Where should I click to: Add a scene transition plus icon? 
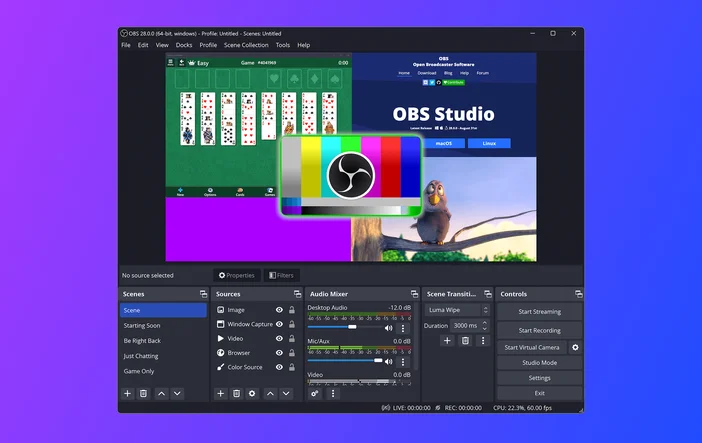pos(447,340)
